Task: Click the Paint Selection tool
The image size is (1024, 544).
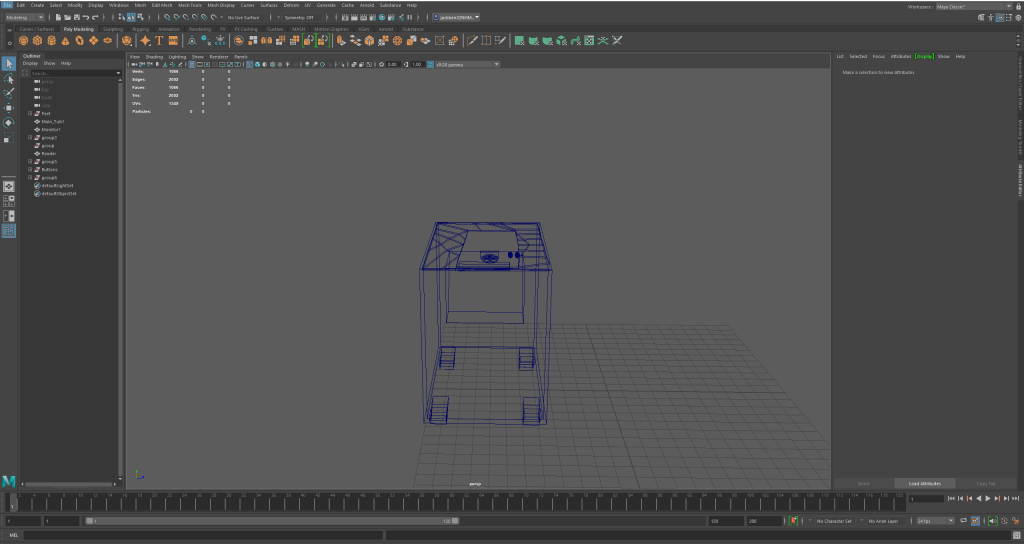Action: (x=9, y=92)
